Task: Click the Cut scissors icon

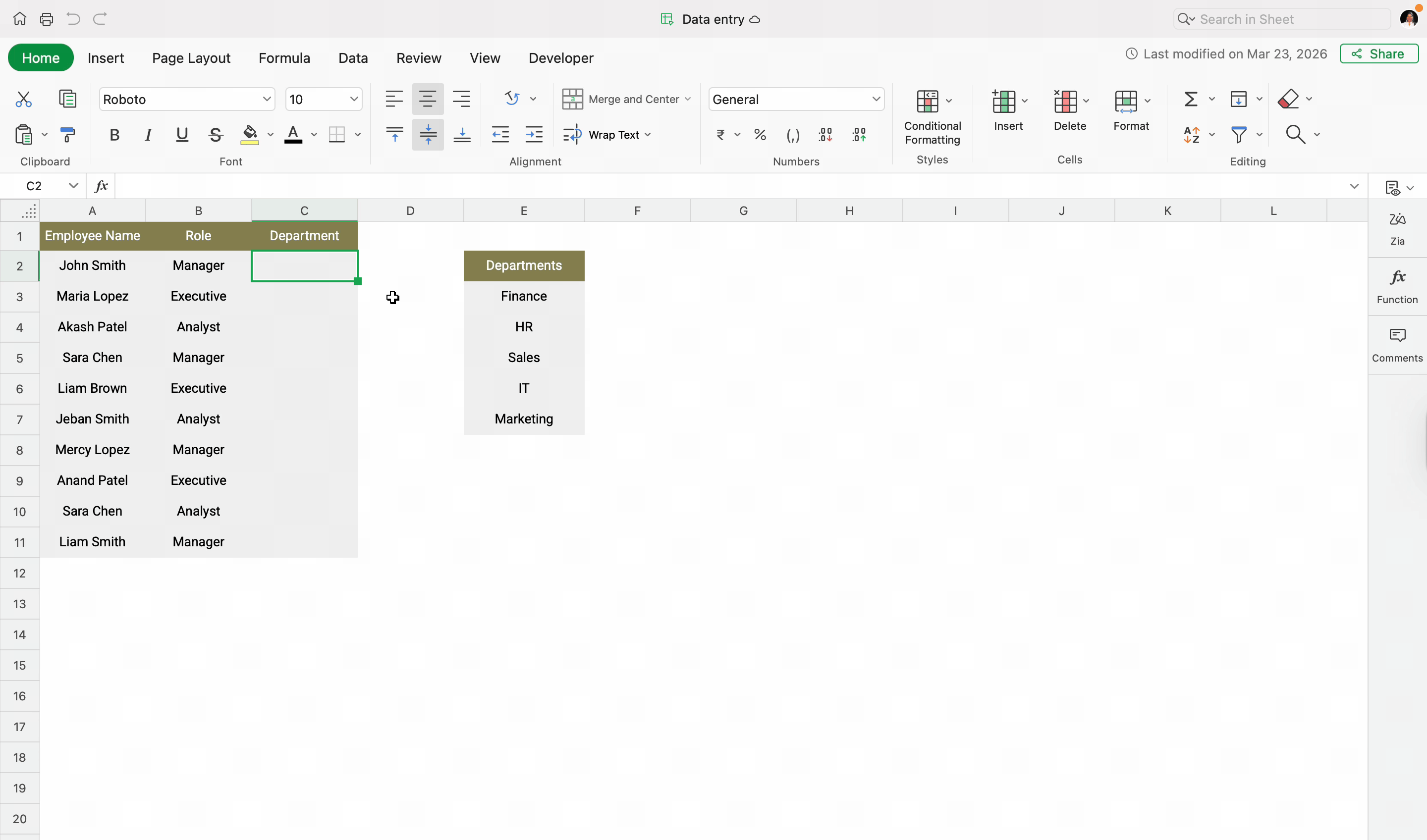Action: pyautogui.click(x=23, y=99)
